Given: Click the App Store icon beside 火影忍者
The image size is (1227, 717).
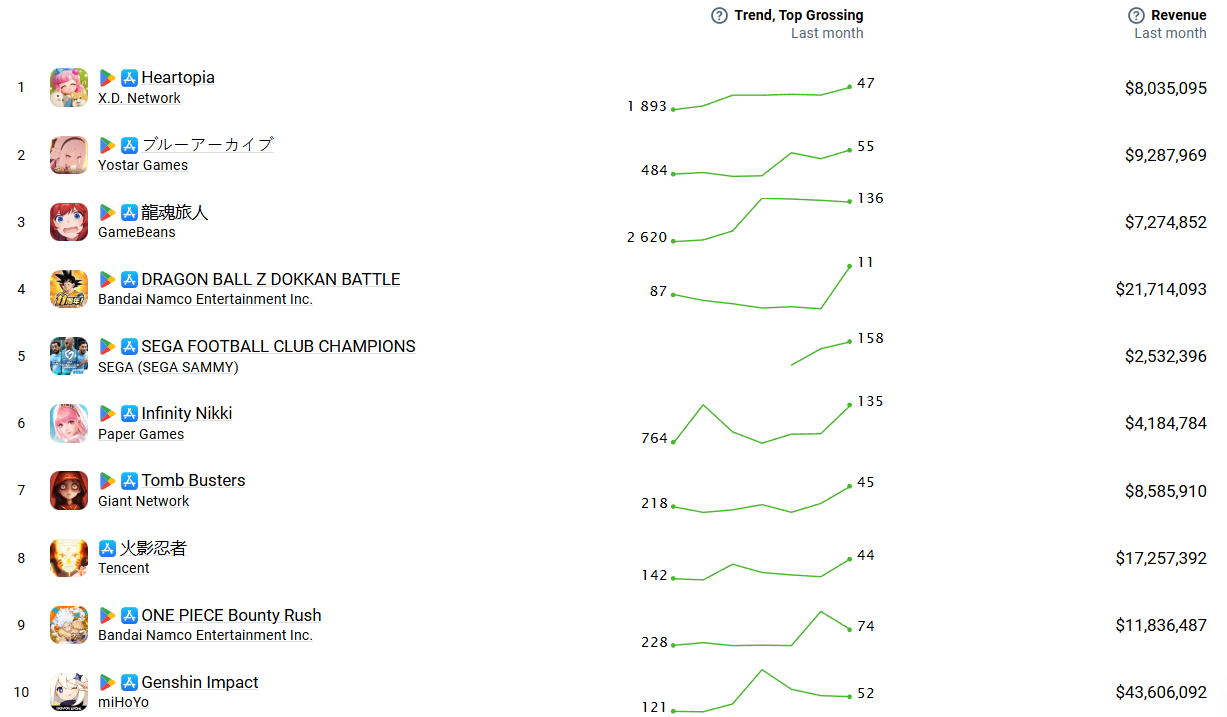Looking at the screenshot, I should [x=107, y=549].
